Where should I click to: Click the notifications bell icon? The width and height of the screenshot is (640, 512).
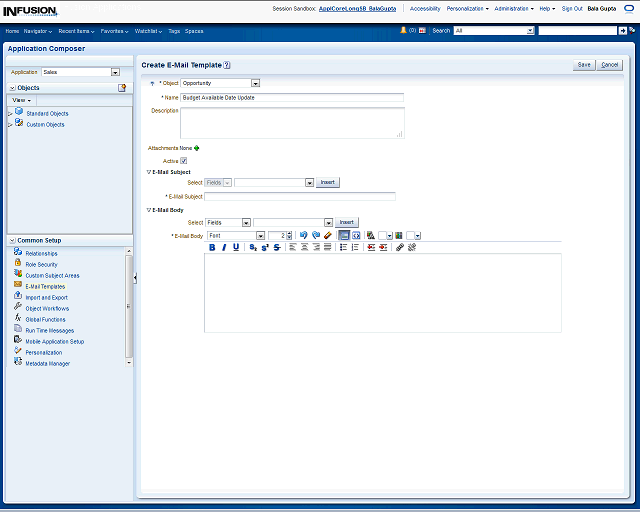click(404, 31)
